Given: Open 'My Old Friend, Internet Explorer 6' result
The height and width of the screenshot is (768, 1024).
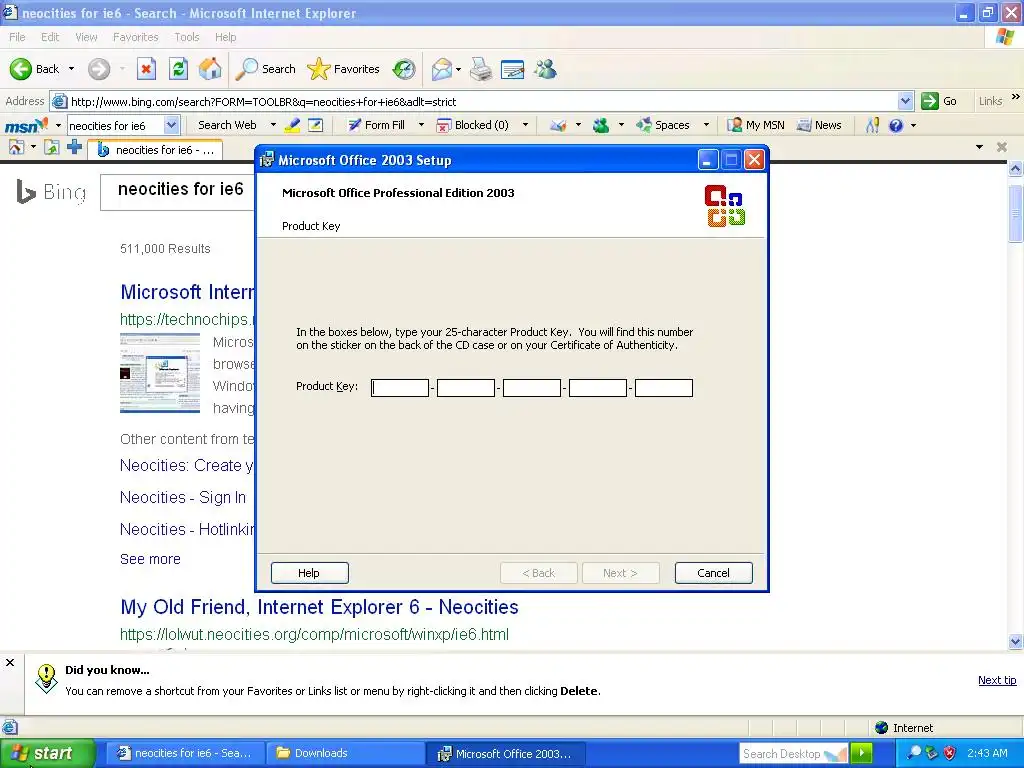Looking at the screenshot, I should pos(319,607).
